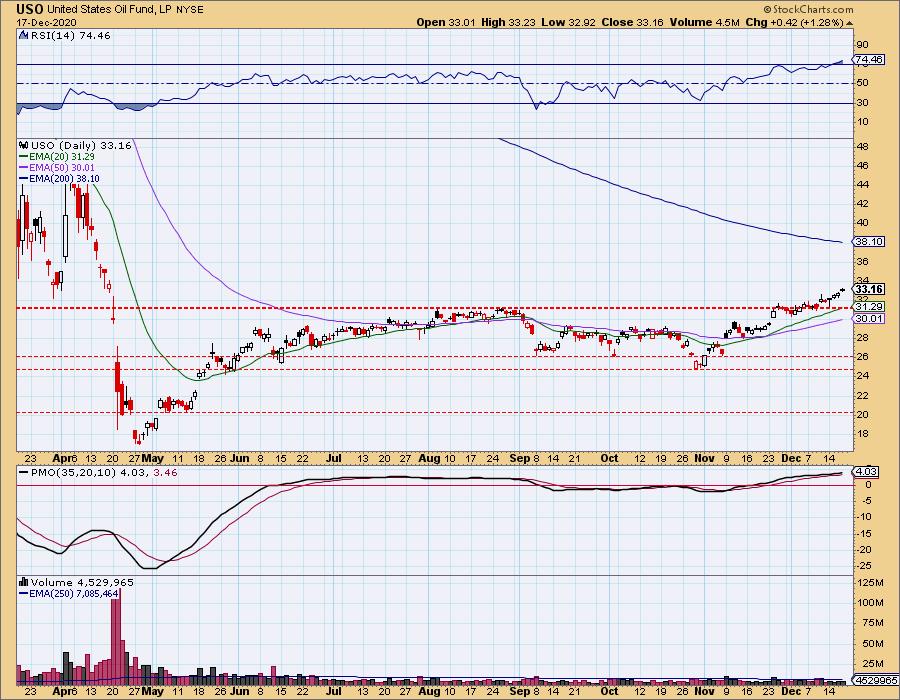Screen dimensions: 900x700
Task: Click the 4.03 PMO tag on the right axis
Action: (866, 472)
